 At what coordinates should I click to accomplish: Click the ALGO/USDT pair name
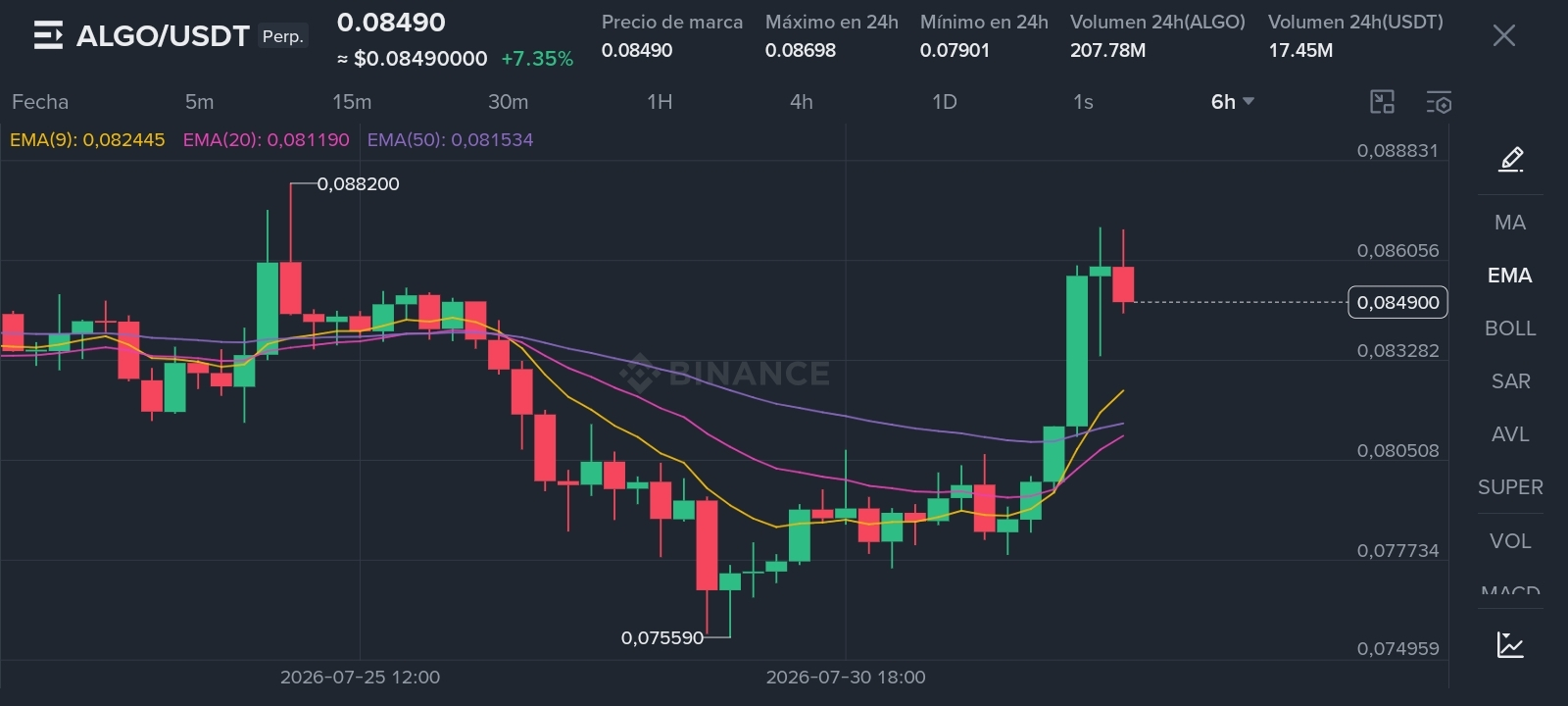(163, 36)
